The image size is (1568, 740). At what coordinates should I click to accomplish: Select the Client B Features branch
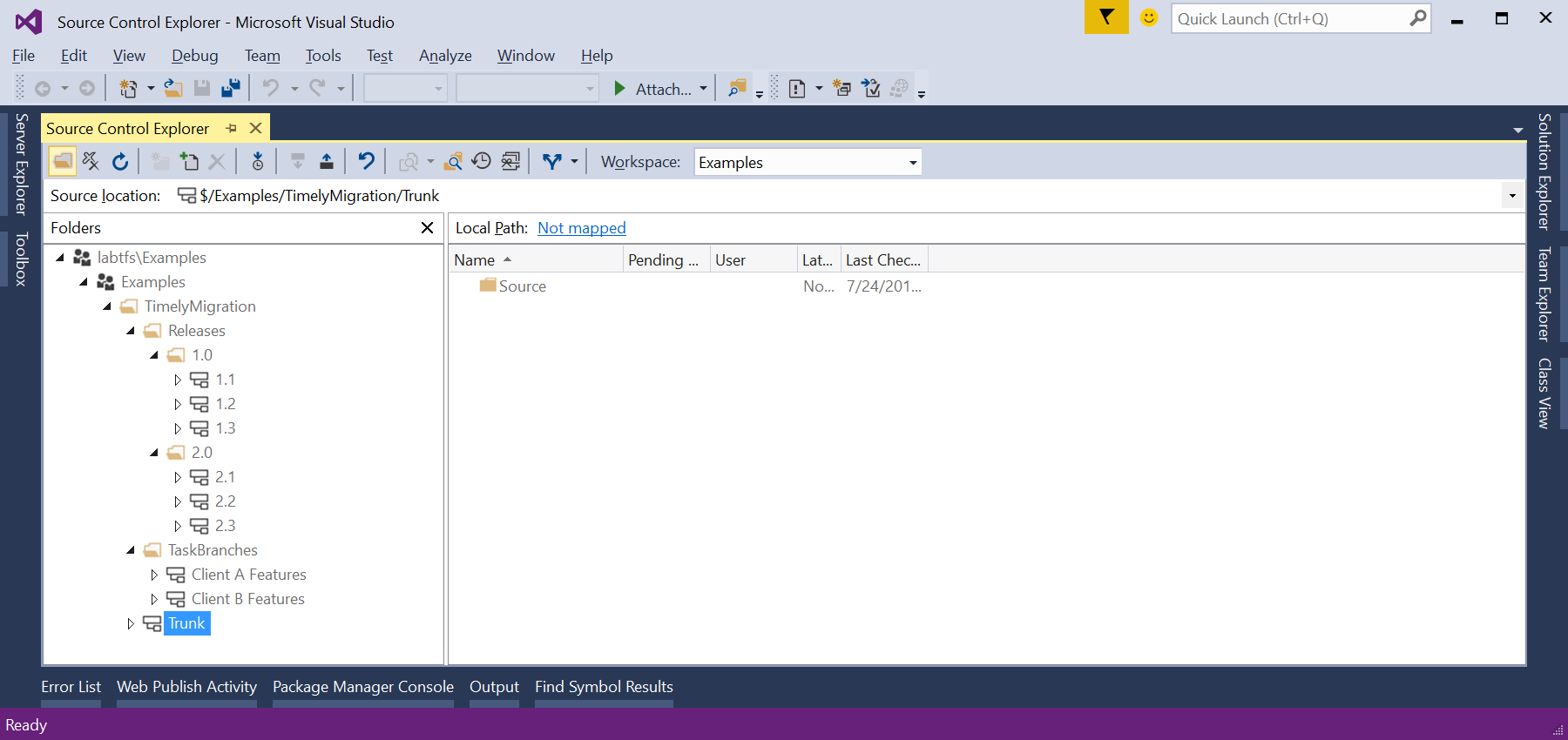click(247, 598)
